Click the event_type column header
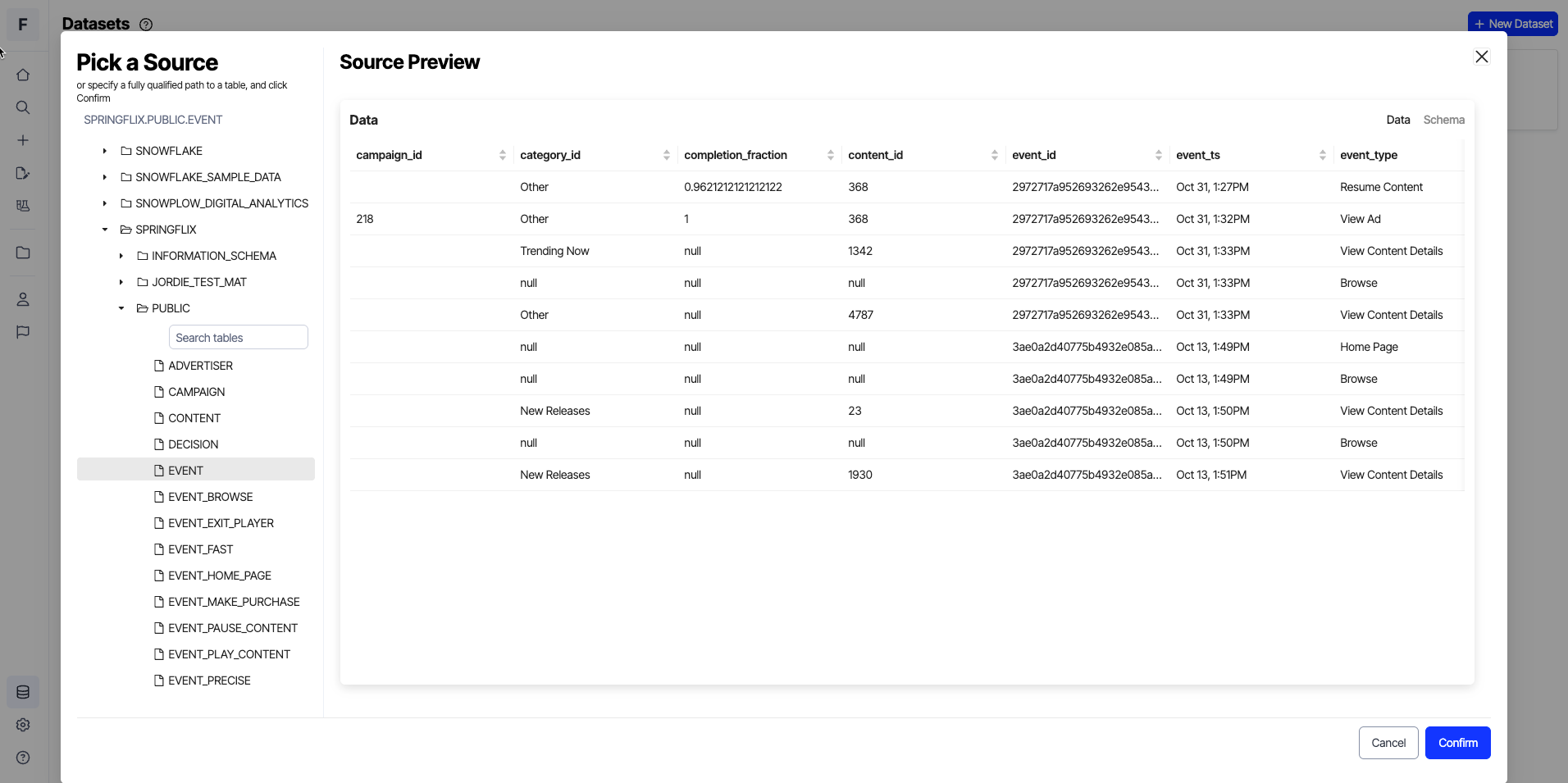The image size is (1568, 783). [1368, 155]
